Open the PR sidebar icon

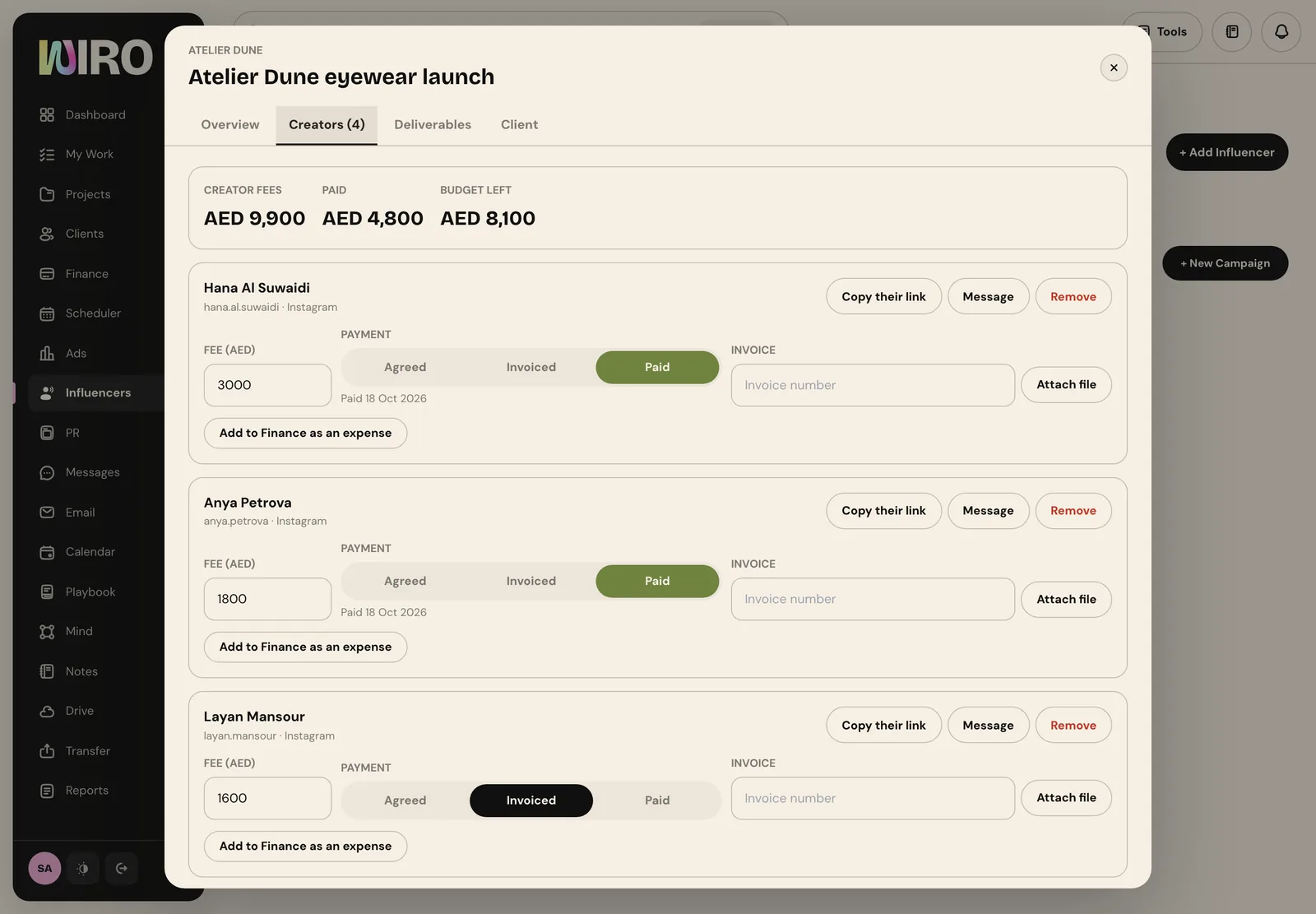47,433
